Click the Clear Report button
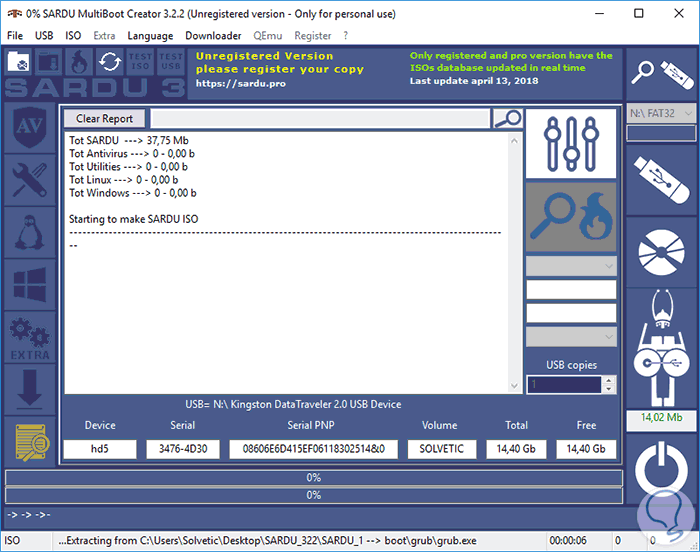 click(104, 119)
